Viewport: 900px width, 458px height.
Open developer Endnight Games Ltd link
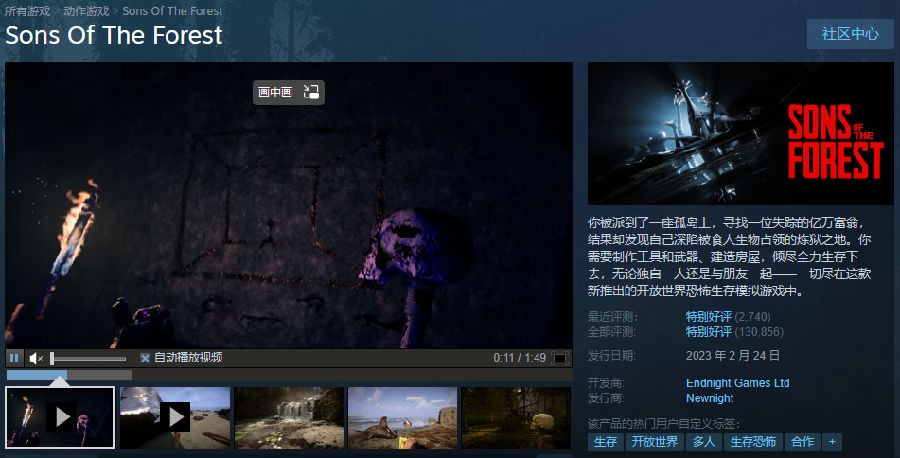[738, 383]
